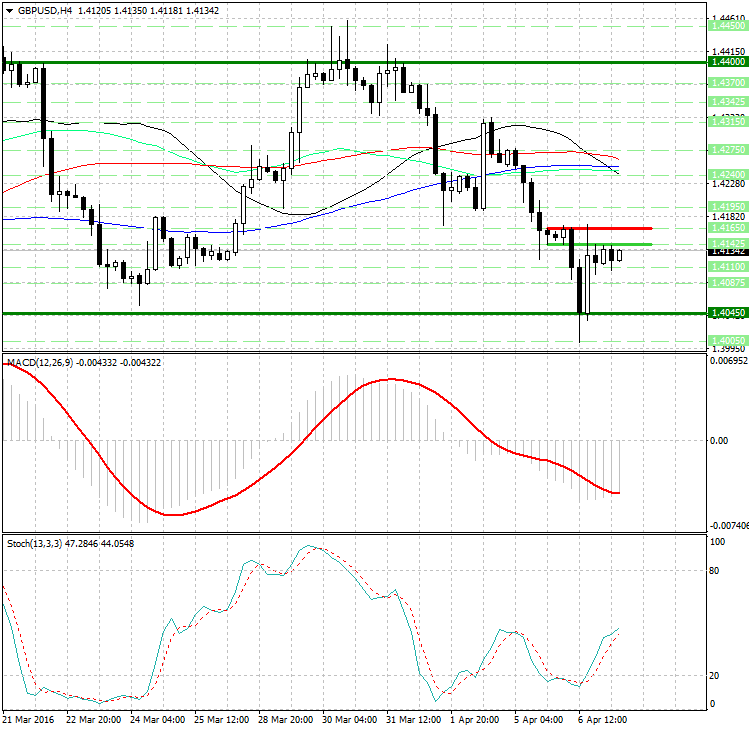Image resolution: width=749 pixels, height=731 pixels.
Task: Select the 1.40450 support price label
Action: point(726,313)
